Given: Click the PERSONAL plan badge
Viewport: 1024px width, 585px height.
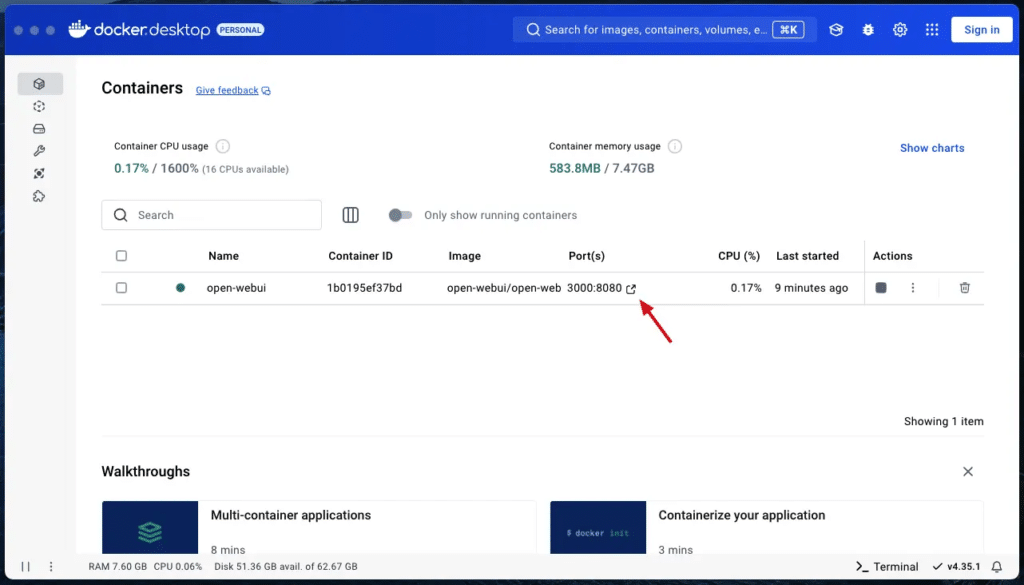Looking at the screenshot, I should click(x=240, y=29).
